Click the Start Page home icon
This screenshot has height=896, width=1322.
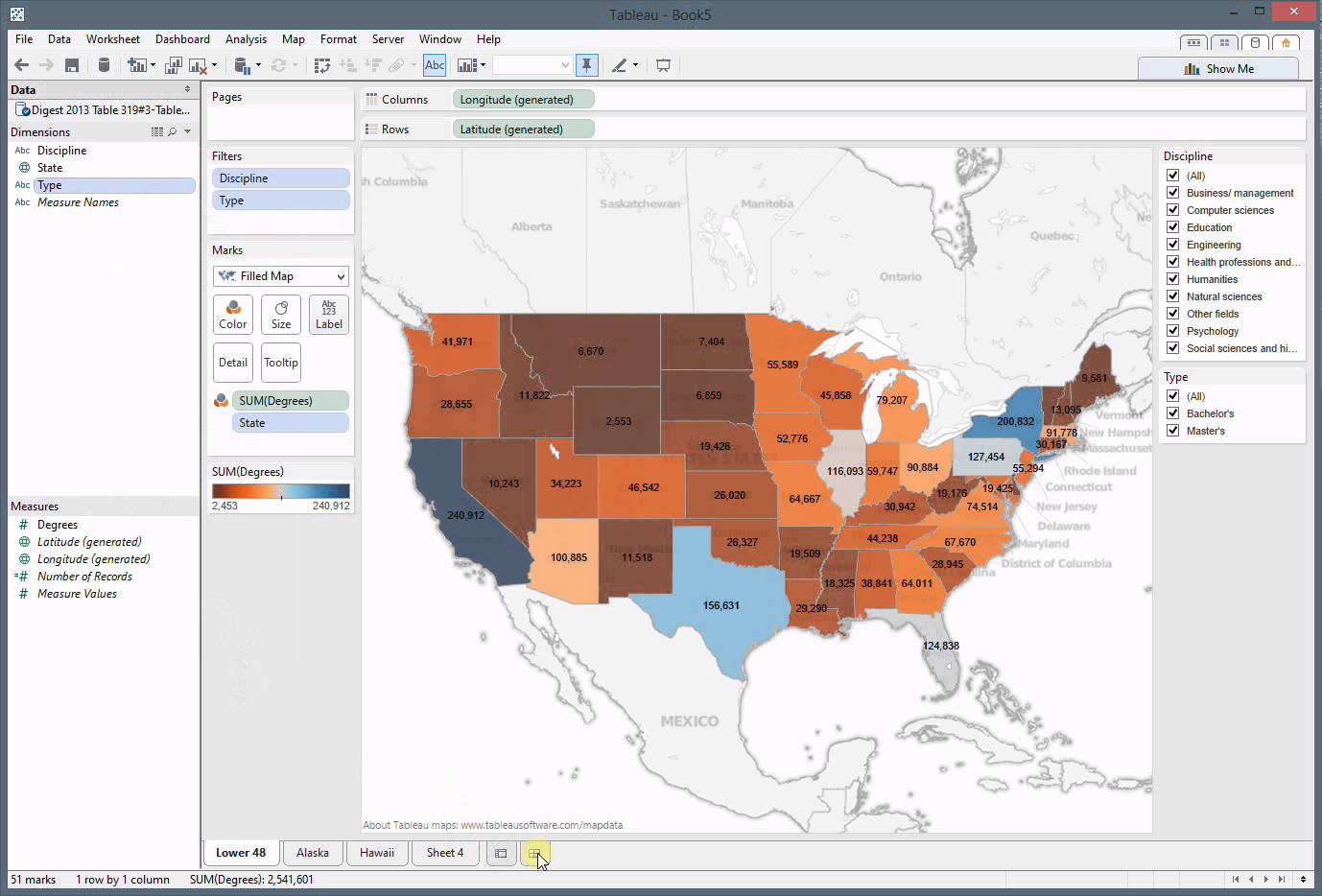1286,42
